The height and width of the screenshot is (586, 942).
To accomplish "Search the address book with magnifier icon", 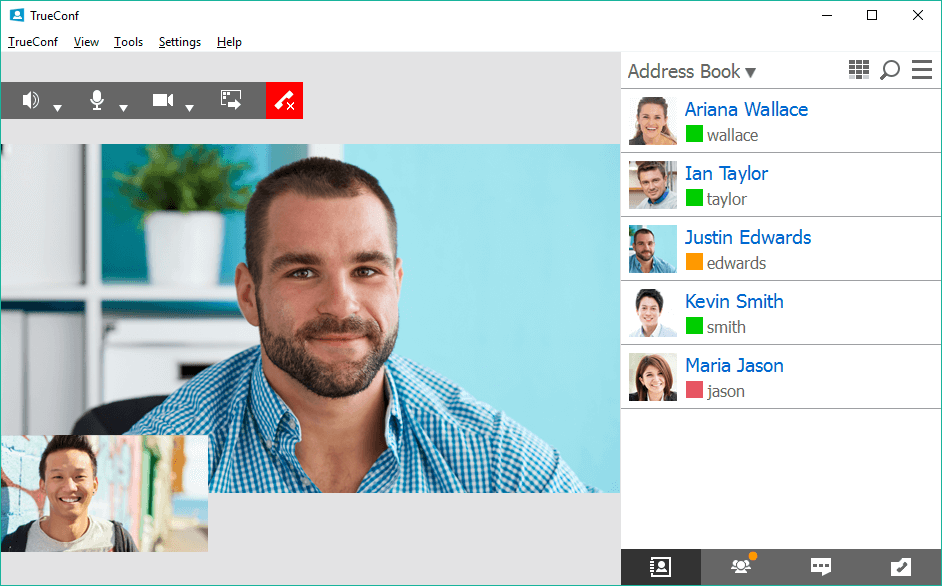I will click(x=890, y=70).
